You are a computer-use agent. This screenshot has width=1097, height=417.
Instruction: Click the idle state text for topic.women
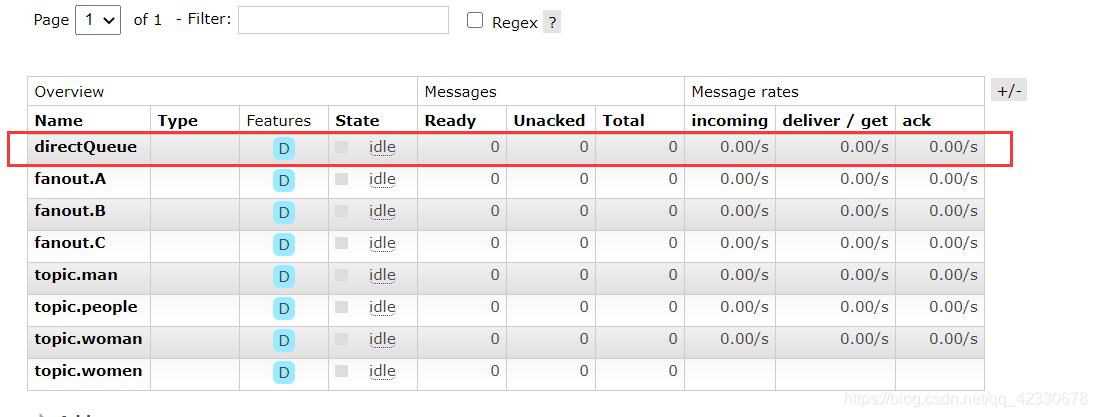tap(382, 372)
